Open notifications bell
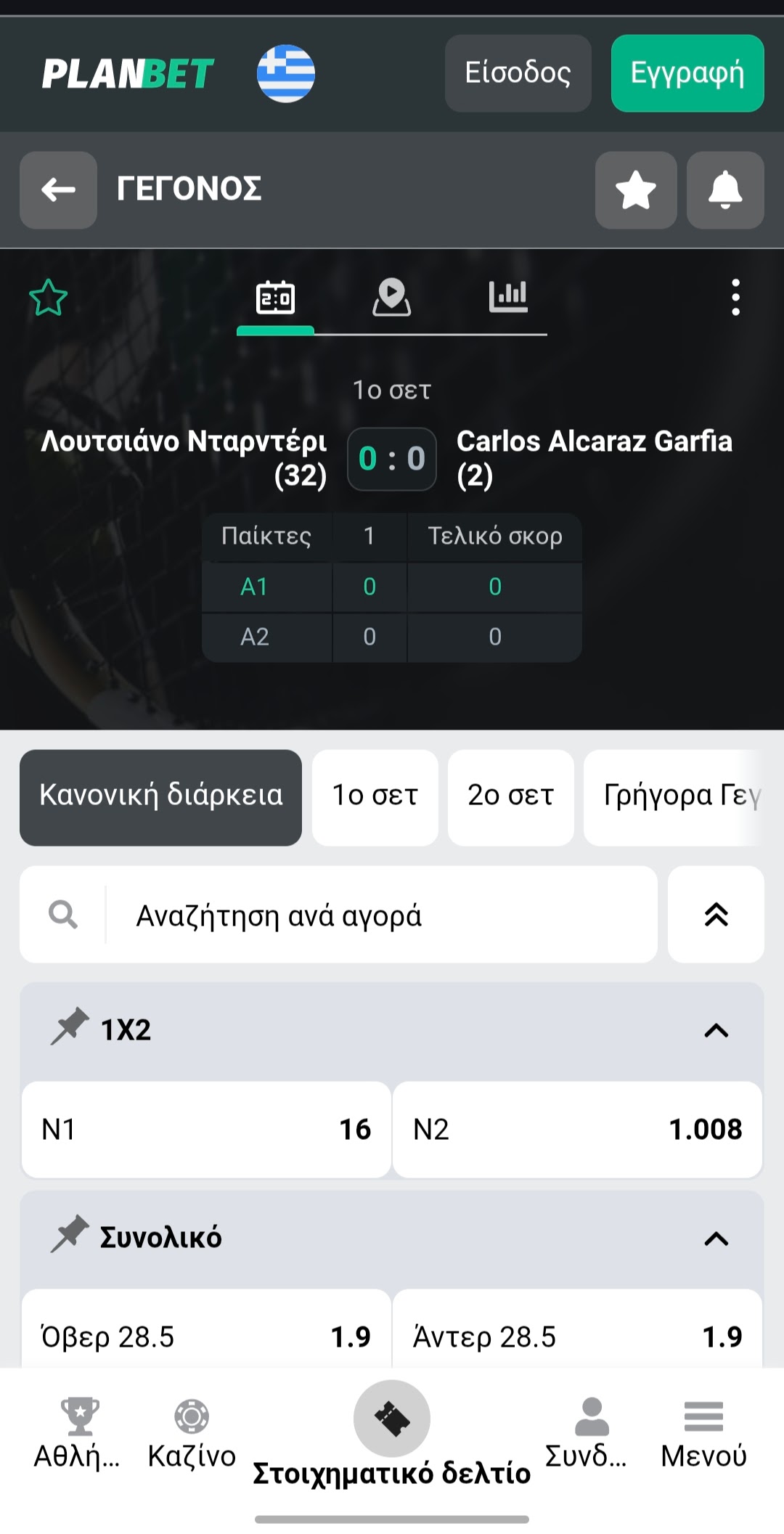 click(724, 190)
